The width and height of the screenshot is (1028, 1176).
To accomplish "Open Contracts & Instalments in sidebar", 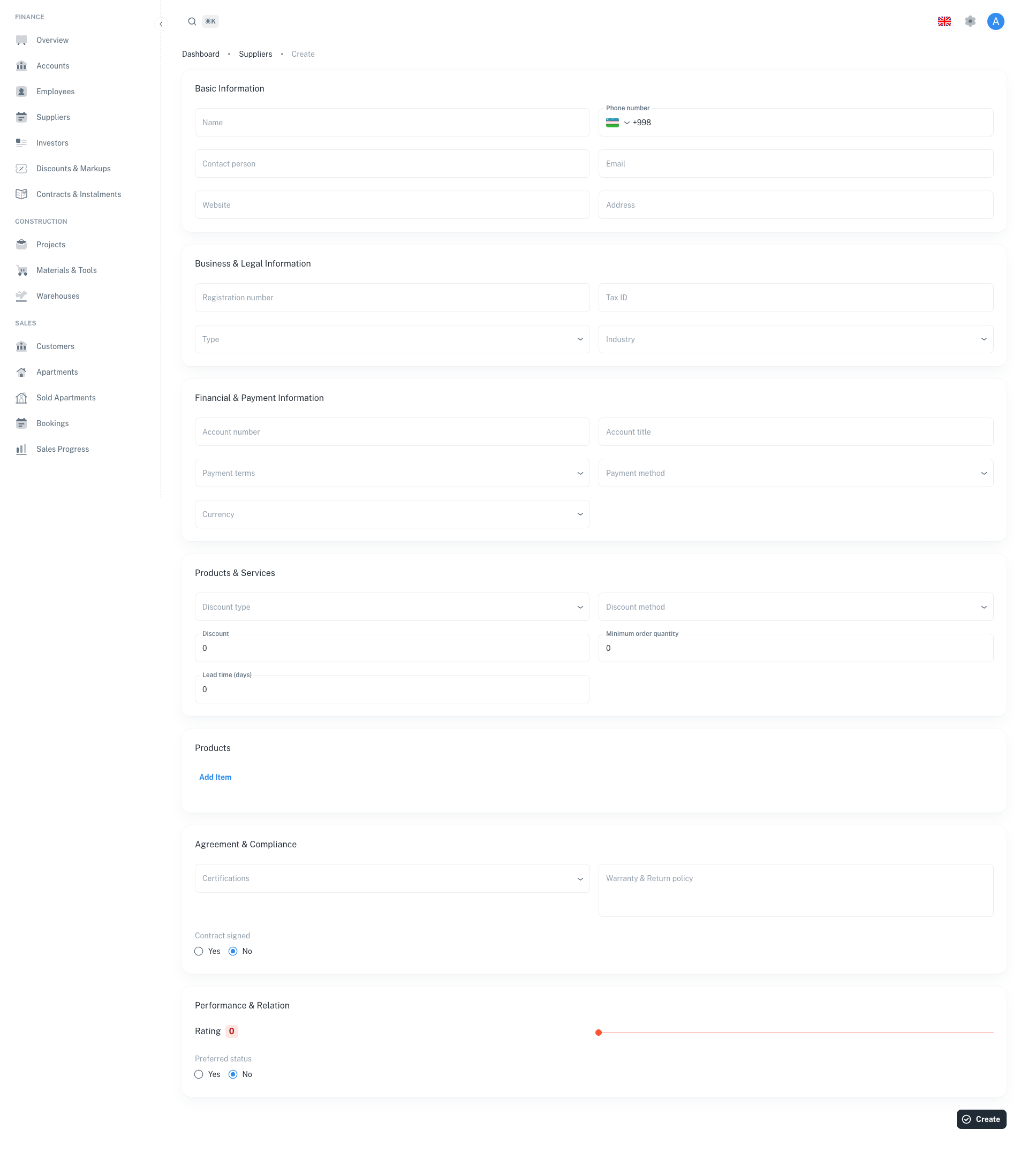I will 79,194.
